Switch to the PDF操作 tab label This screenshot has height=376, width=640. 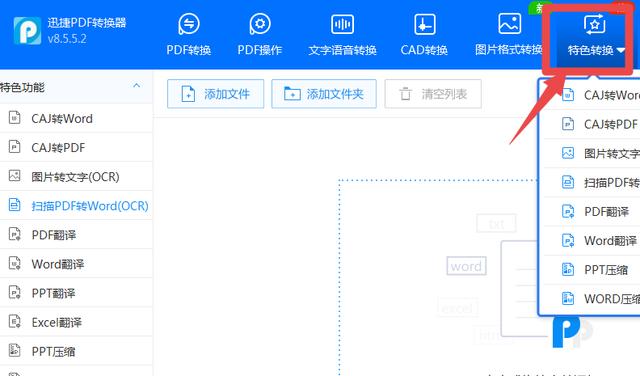(260, 50)
